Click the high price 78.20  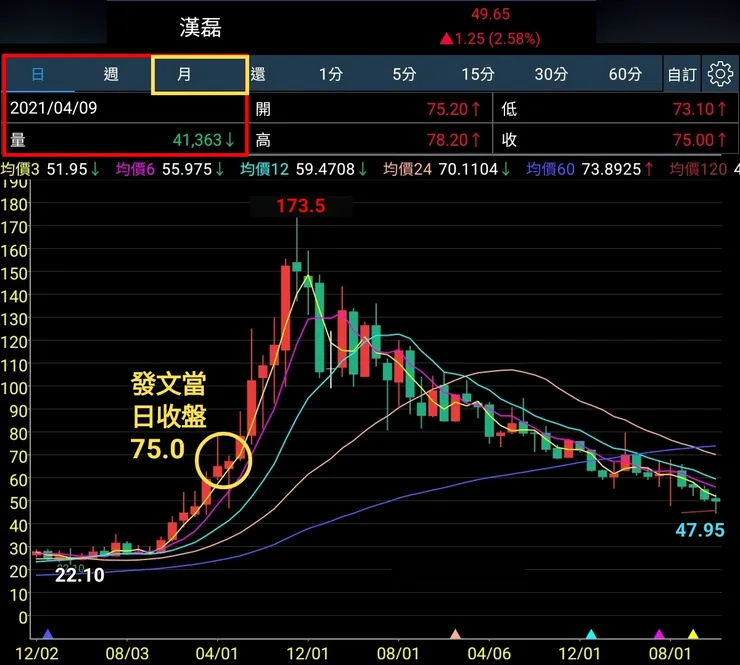pyautogui.click(x=447, y=140)
